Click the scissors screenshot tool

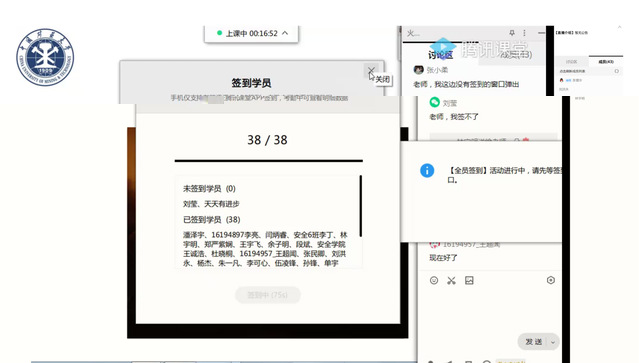(x=451, y=280)
